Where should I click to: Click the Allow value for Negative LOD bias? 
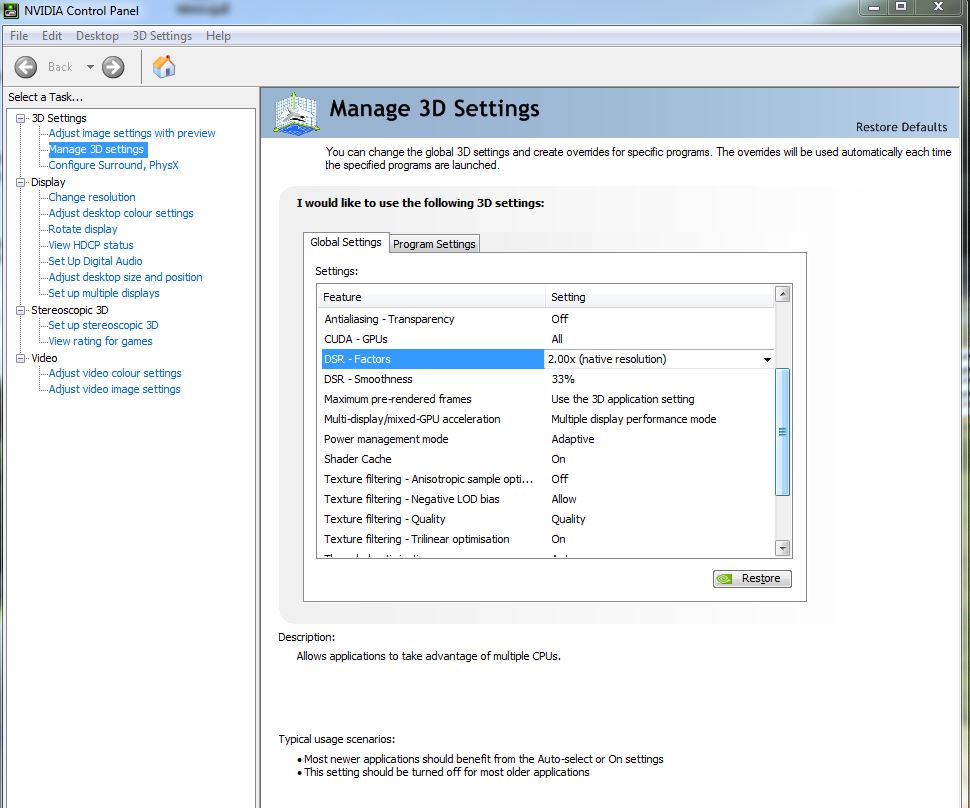(564, 499)
